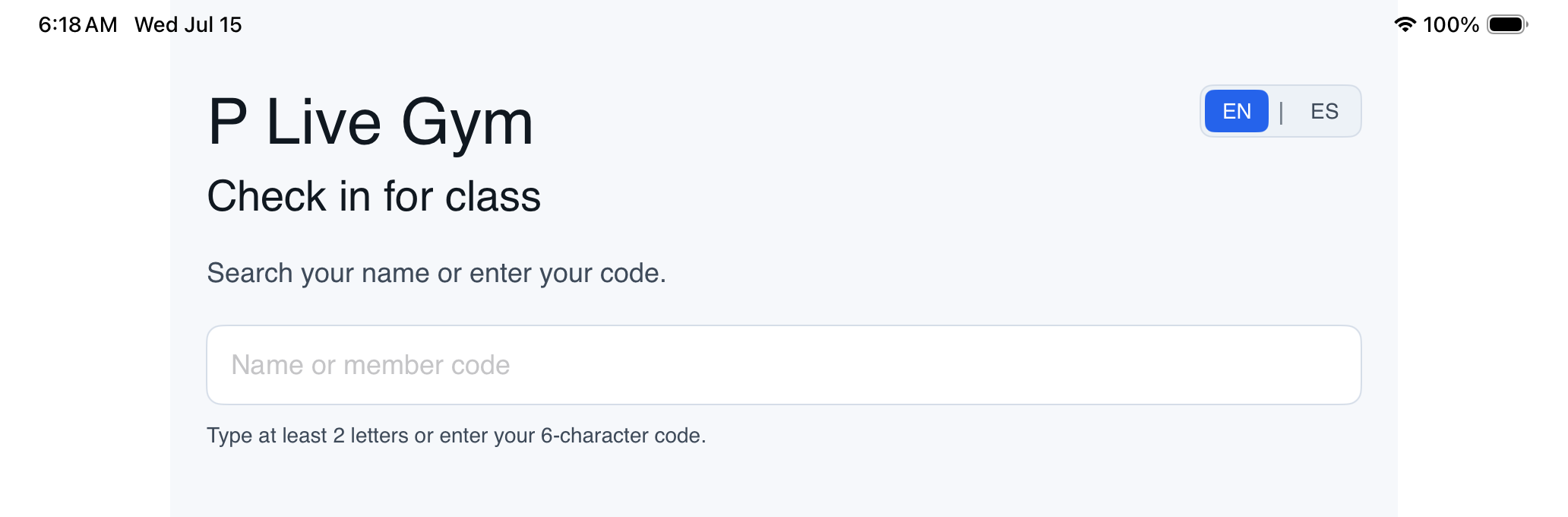Switch language to EN
This screenshot has height=517, width=1568.
1236,111
